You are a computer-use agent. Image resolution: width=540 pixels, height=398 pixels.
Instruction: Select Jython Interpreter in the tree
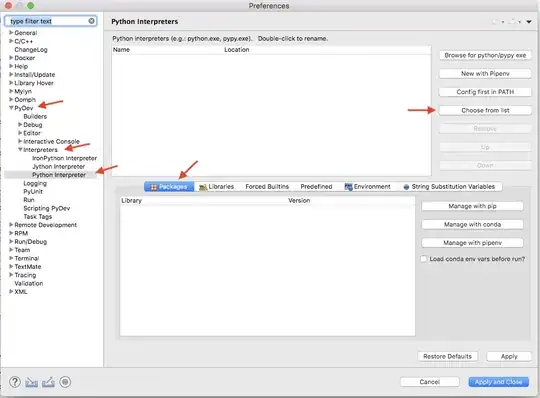click(x=59, y=167)
